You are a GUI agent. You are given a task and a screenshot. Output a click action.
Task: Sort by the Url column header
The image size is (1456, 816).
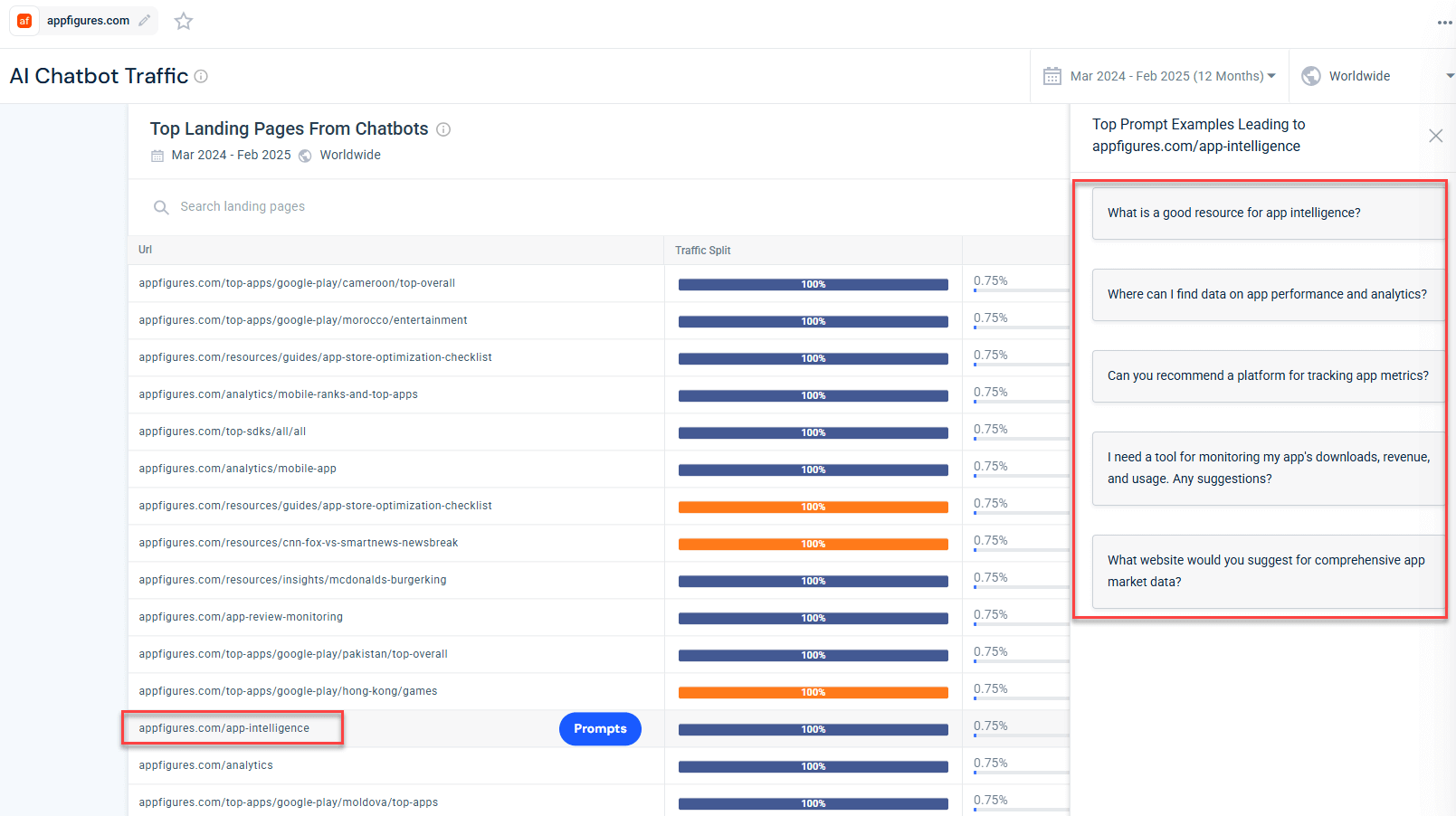coord(146,250)
